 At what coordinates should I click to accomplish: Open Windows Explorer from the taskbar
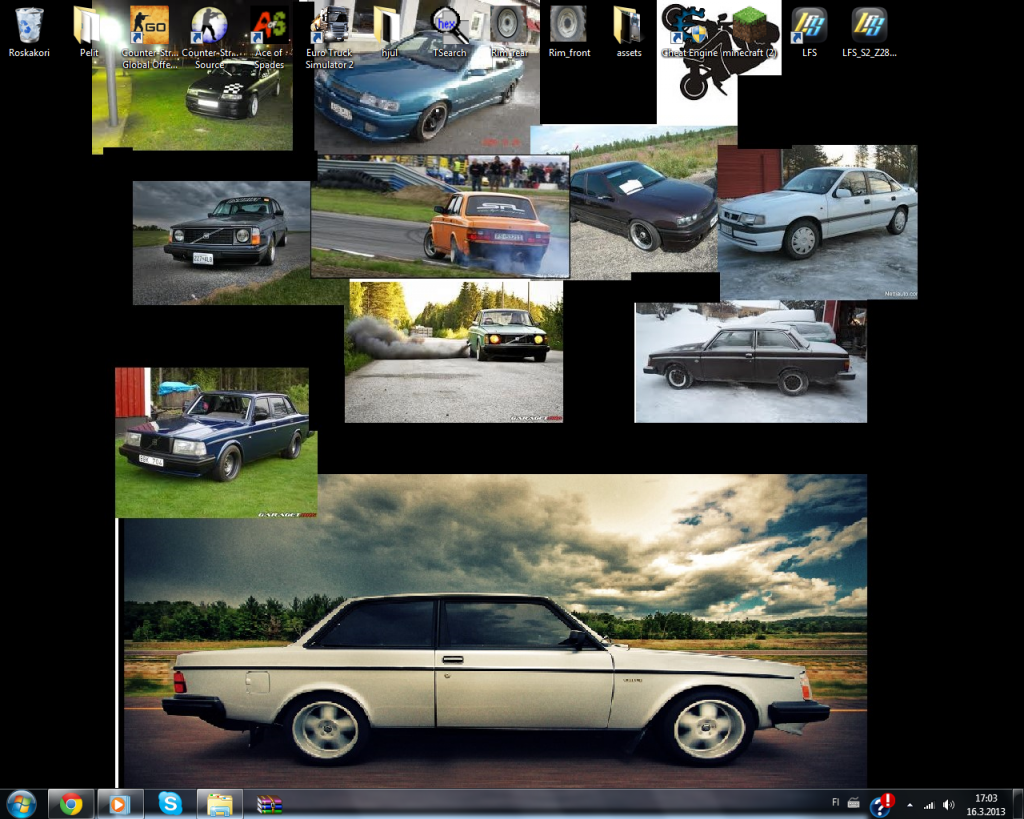[x=219, y=804]
